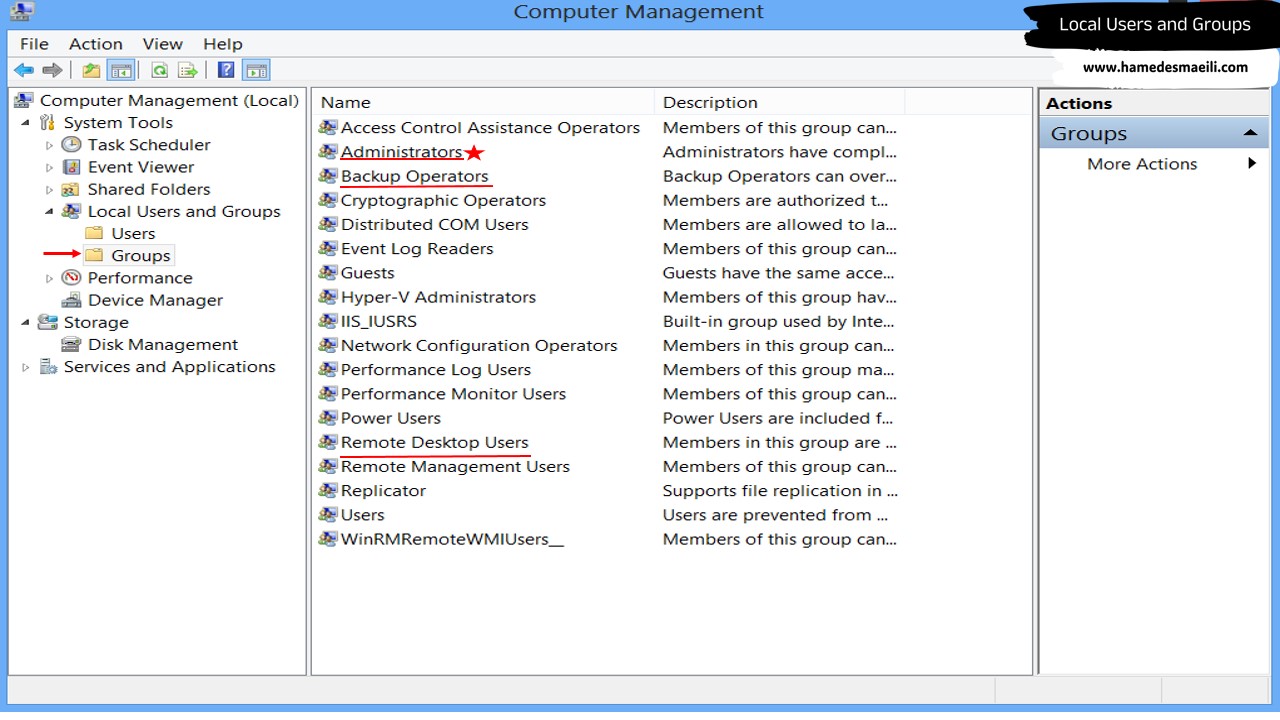
Task: Select the IIS_IUSRS group name
Action: click(379, 321)
